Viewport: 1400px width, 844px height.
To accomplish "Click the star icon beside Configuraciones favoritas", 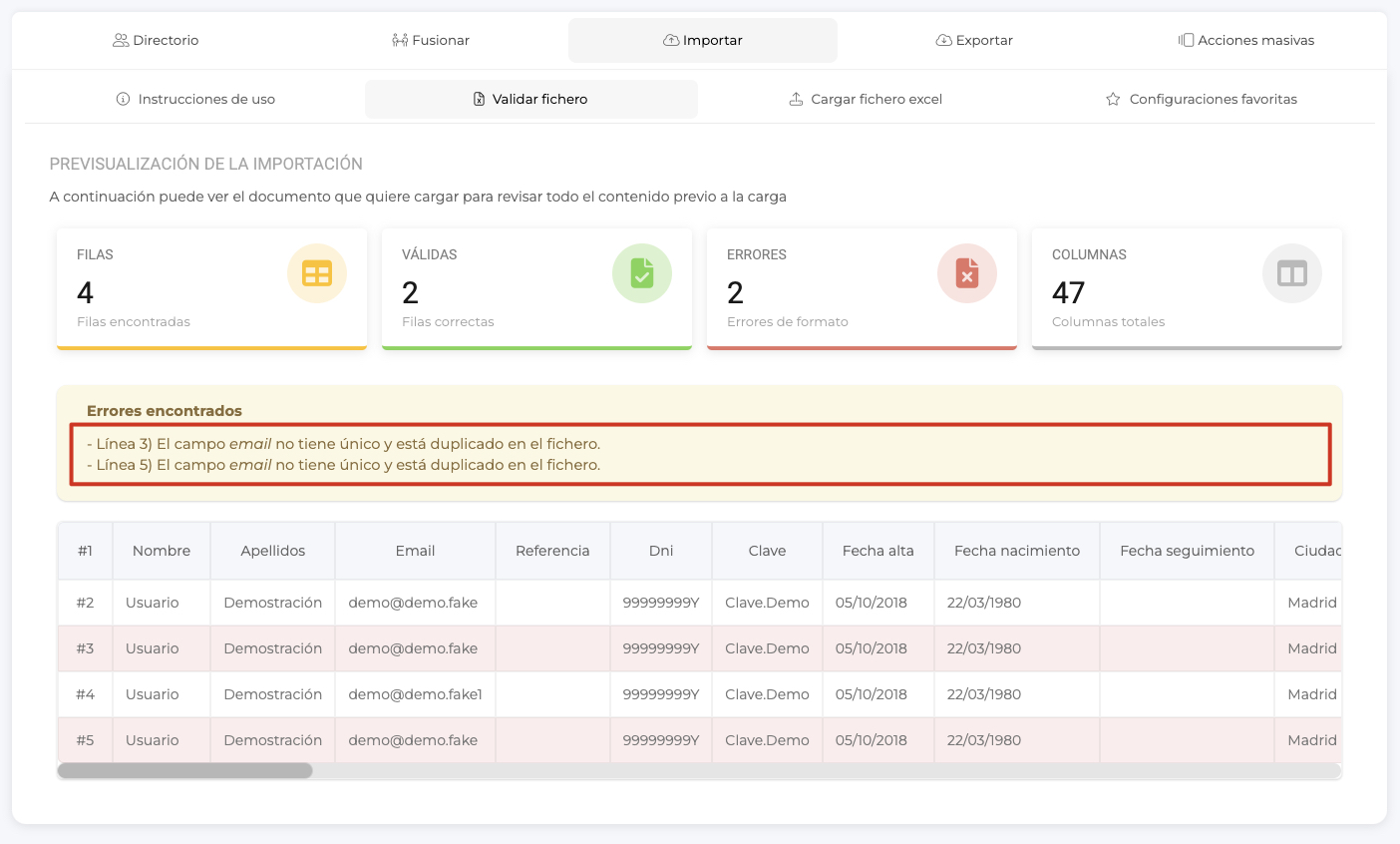I will [x=1113, y=99].
